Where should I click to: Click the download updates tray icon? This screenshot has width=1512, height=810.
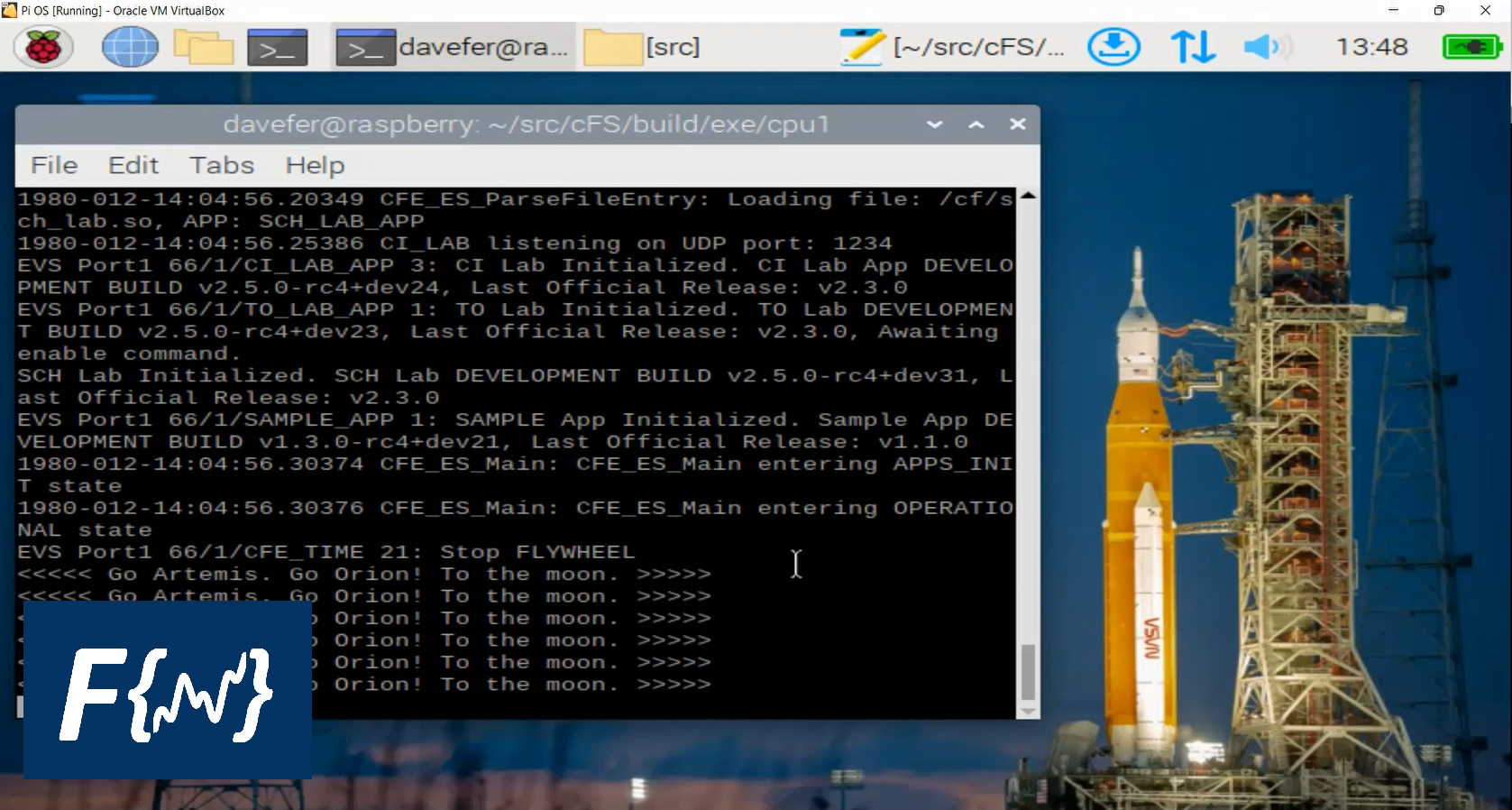[x=1113, y=47]
